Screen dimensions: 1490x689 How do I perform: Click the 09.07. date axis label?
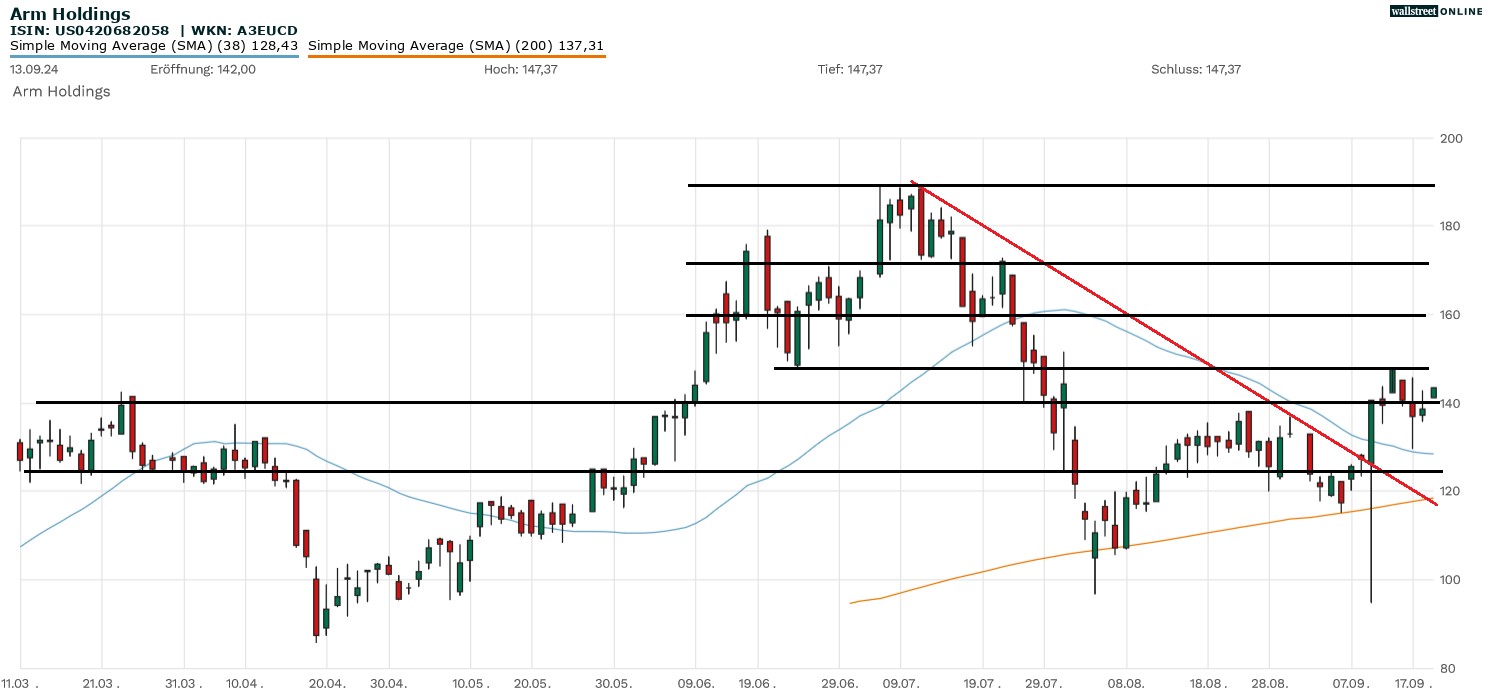tap(900, 683)
